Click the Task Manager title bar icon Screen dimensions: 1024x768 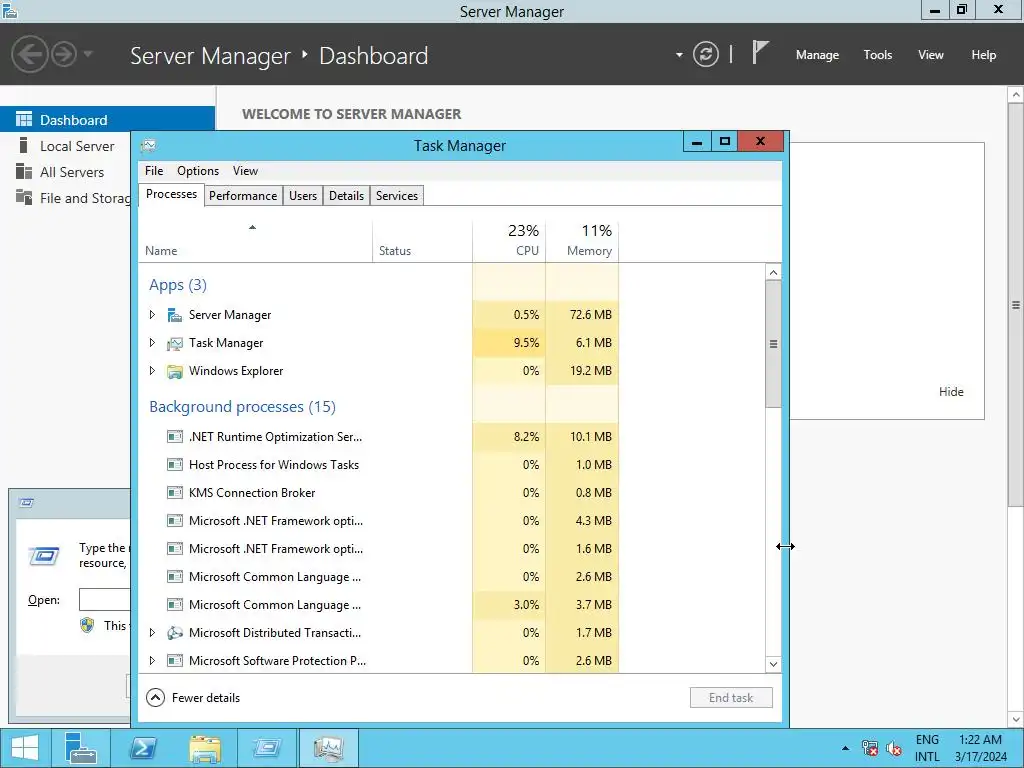coord(149,145)
